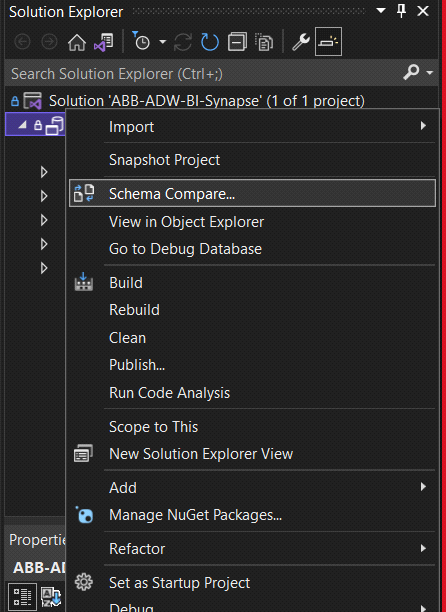This screenshot has width=446, height=612.
Task: Click the blue Refresh icon
Action: coord(210,42)
